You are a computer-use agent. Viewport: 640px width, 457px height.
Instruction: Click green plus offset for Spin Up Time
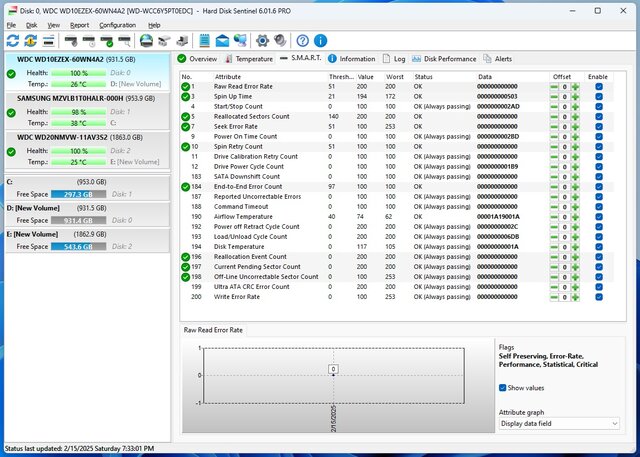click(x=576, y=97)
